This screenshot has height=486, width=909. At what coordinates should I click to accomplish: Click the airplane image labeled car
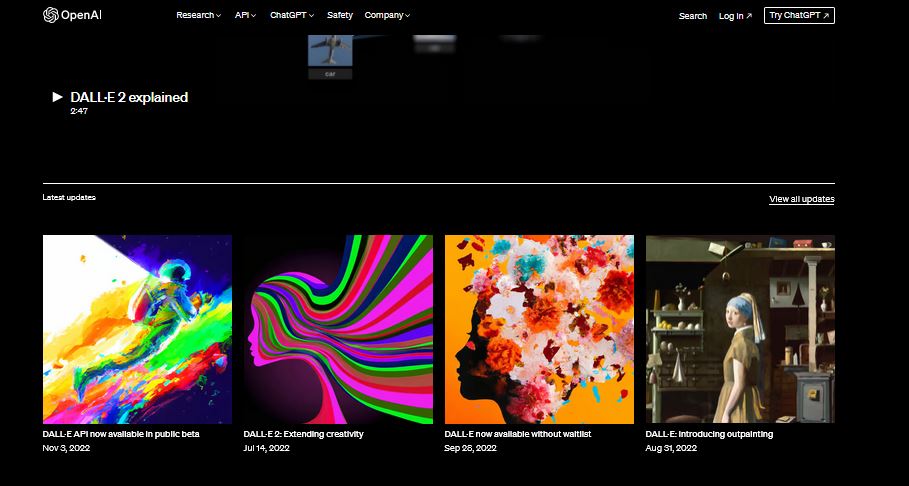click(330, 50)
